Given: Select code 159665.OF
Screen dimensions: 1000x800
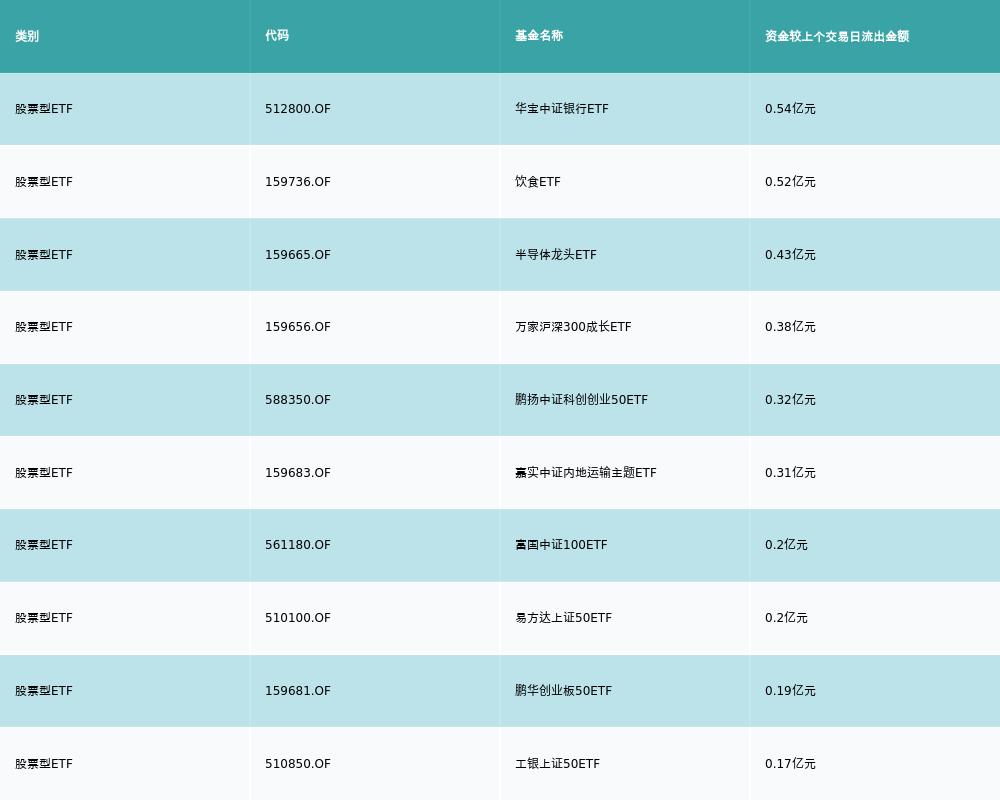Looking at the screenshot, I should point(298,254).
